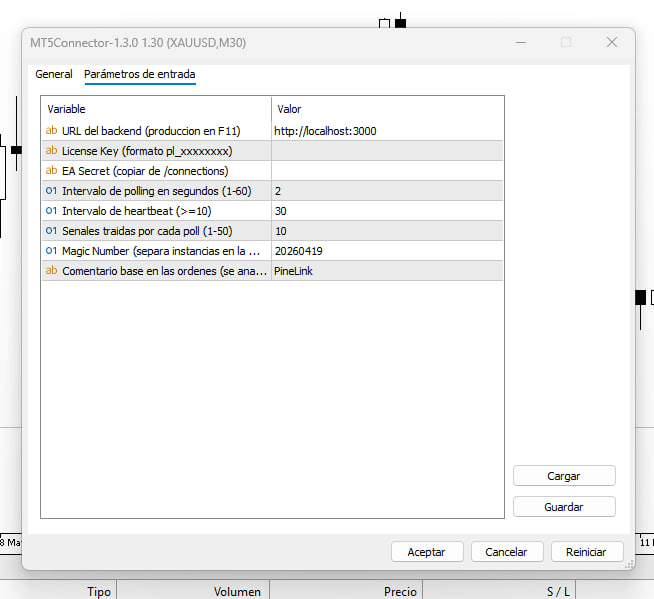Click the Cancelar button

tap(507, 552)
